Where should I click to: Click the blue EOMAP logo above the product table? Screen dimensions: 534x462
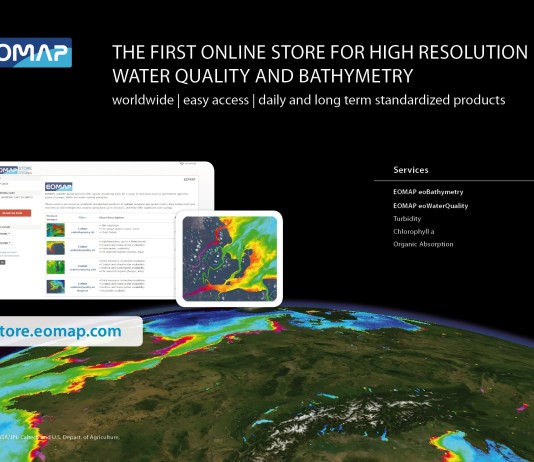(59, 186)
